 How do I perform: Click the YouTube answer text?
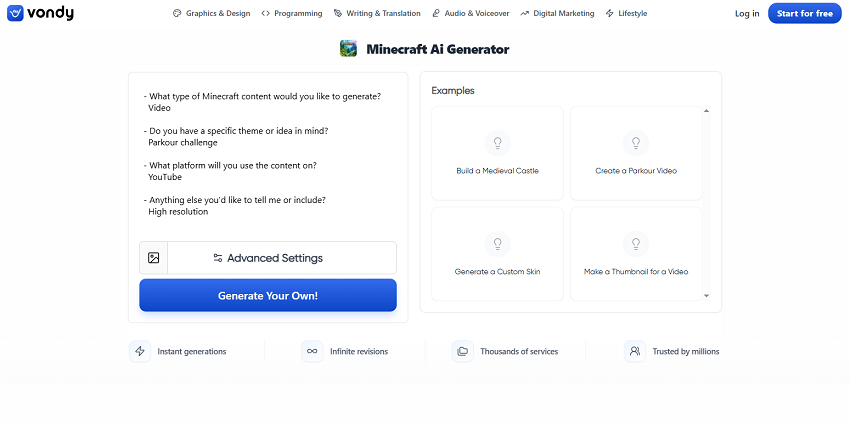tap(165, 177)
